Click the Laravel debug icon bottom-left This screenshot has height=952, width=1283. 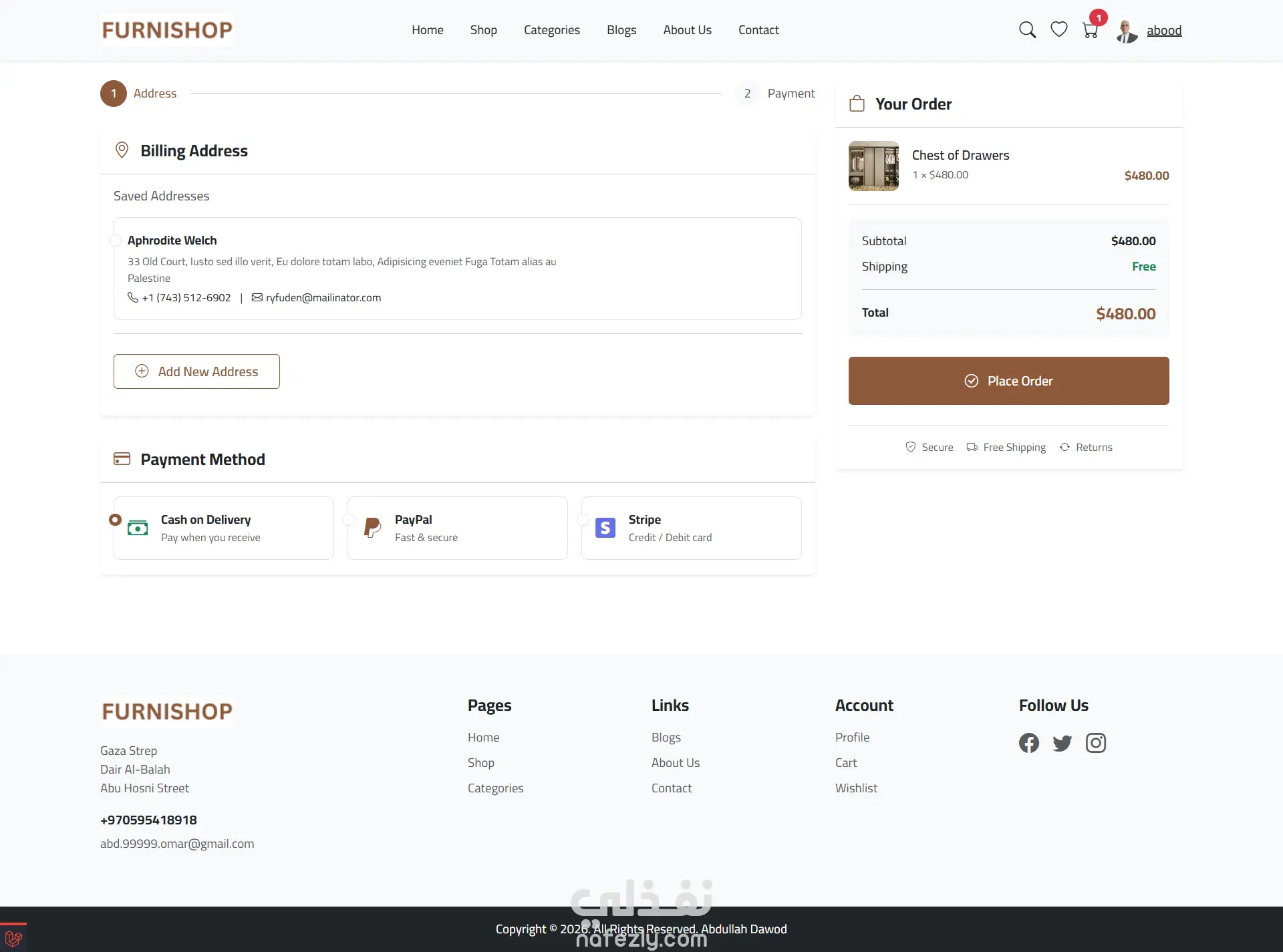point(13,938)
